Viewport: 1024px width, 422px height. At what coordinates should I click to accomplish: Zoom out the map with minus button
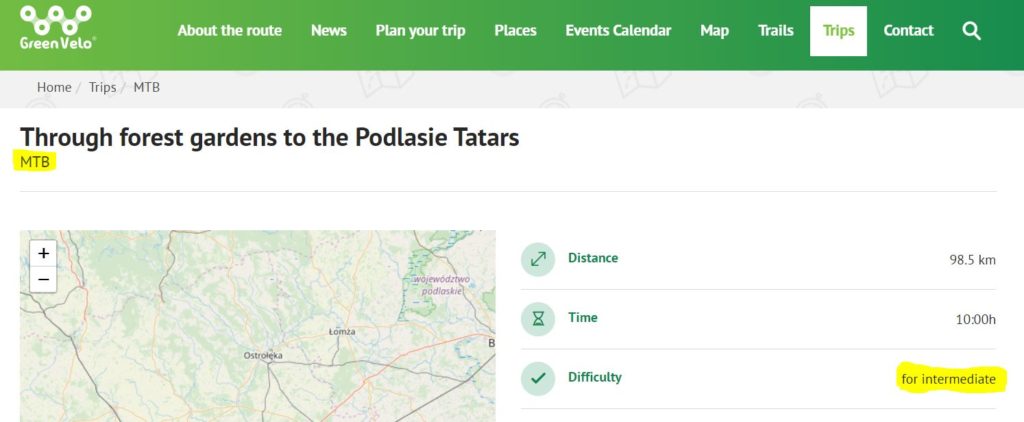43,280
